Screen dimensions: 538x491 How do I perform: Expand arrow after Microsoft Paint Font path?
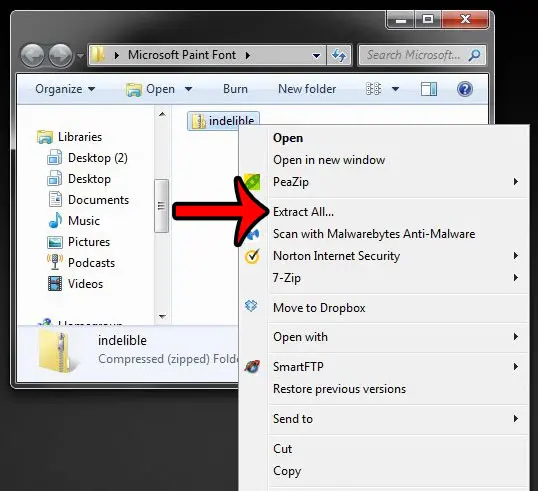coord(248,55)
